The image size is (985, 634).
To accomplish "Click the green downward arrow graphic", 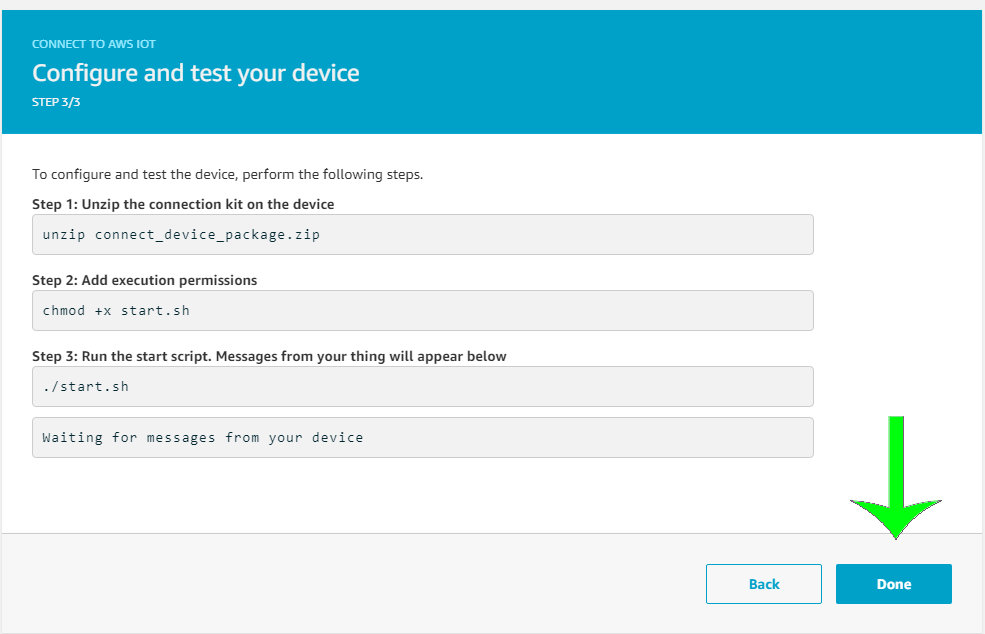I will (x=895, y=480).
